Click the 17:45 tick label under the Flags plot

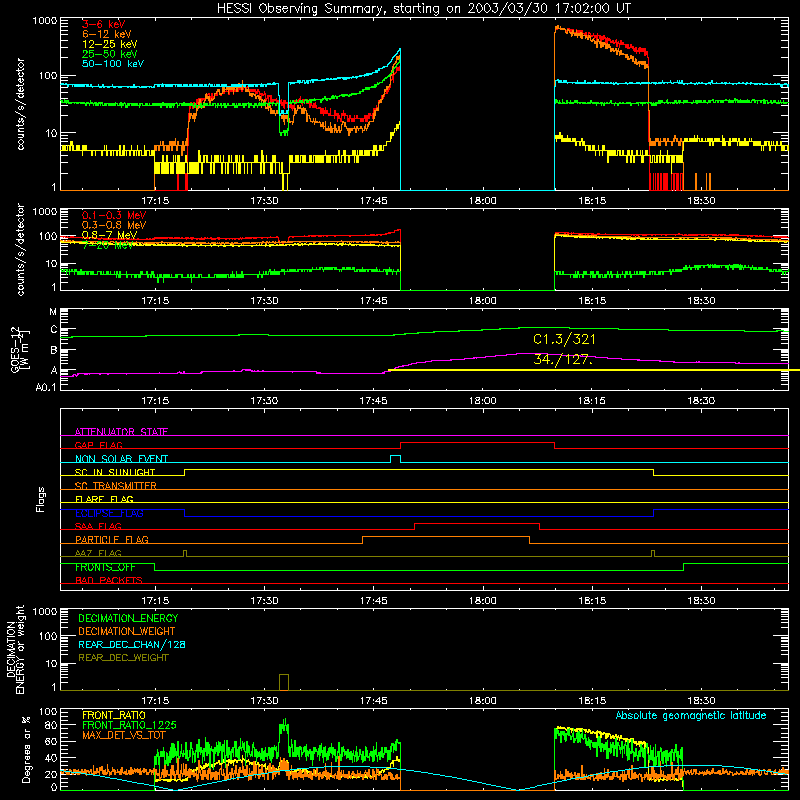click(x=373, y=601)
